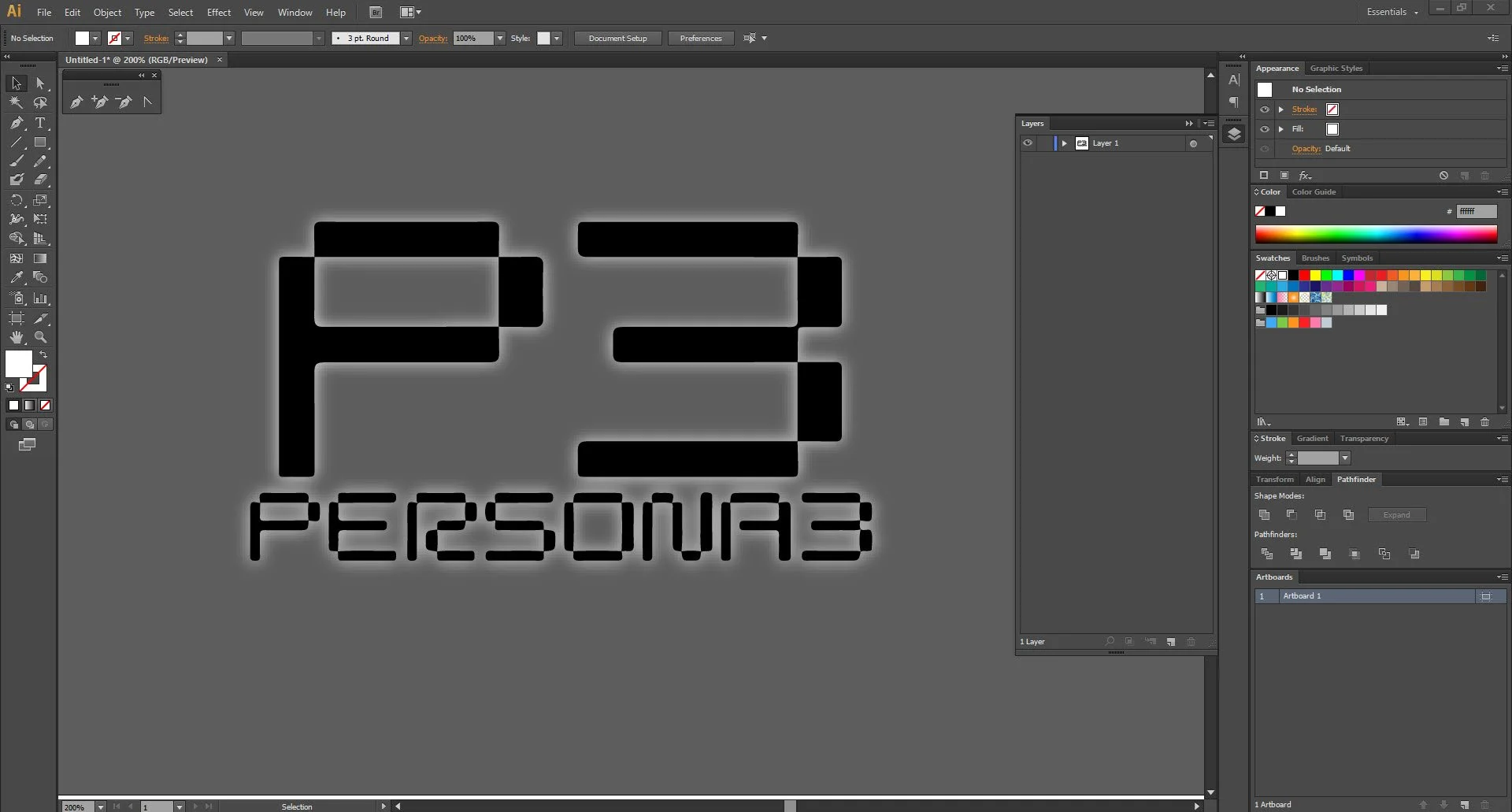Open the Style dropdown in control bar

coord(557,39)
